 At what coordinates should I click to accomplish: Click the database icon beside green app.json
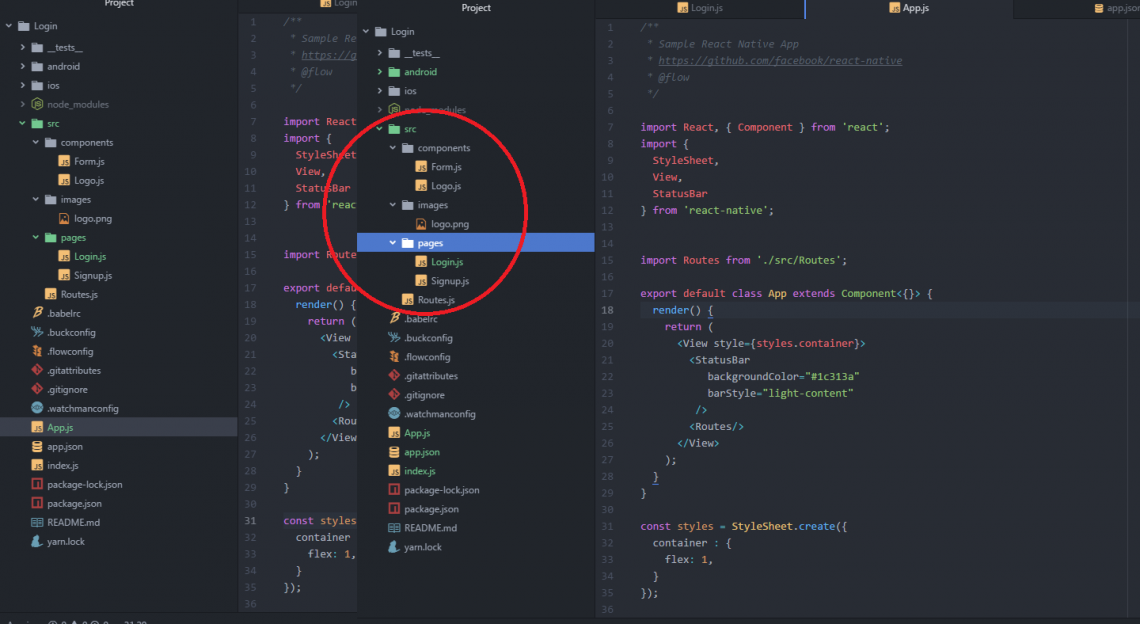[395, 452]
